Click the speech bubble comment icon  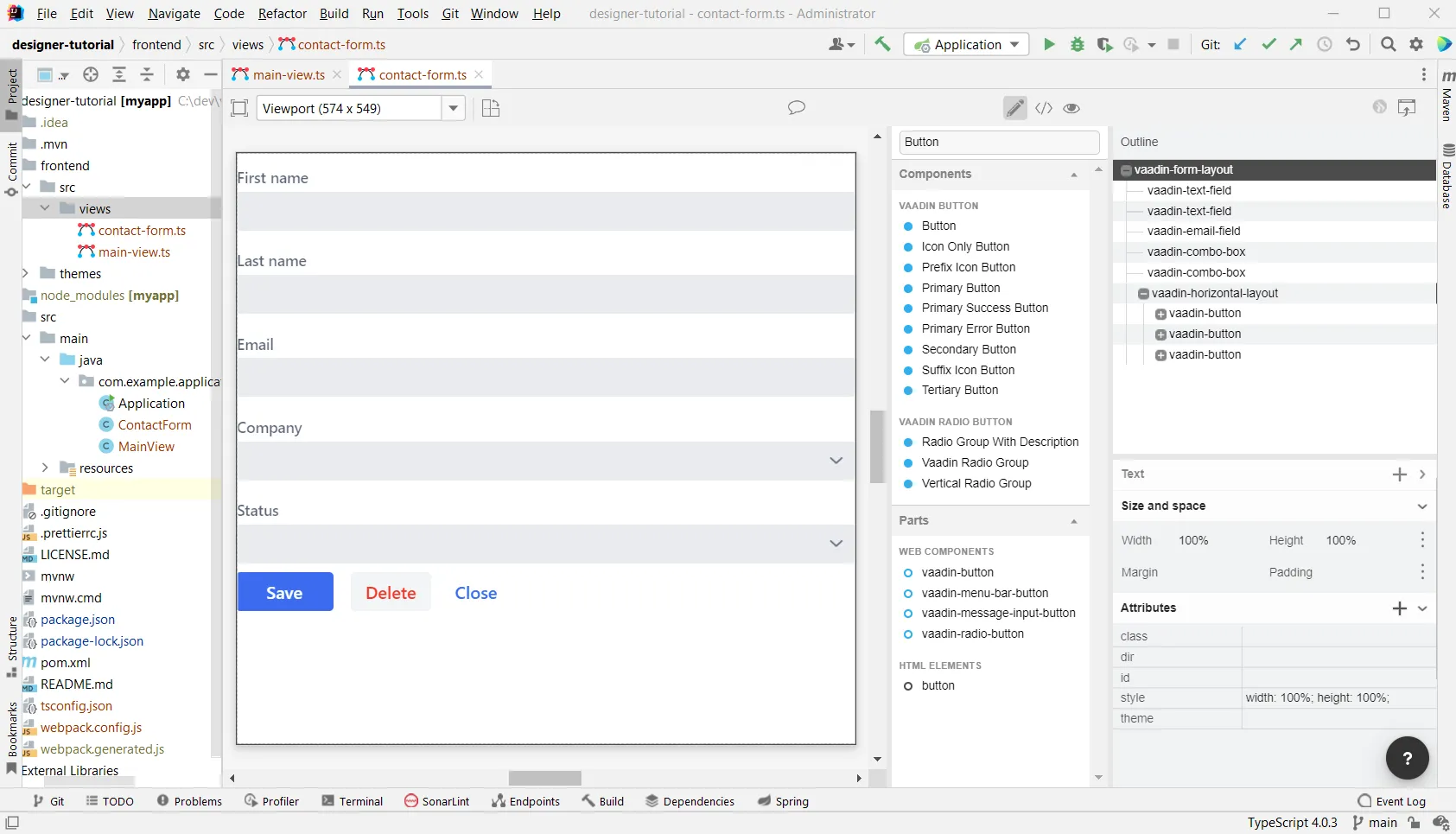[797, 108]
